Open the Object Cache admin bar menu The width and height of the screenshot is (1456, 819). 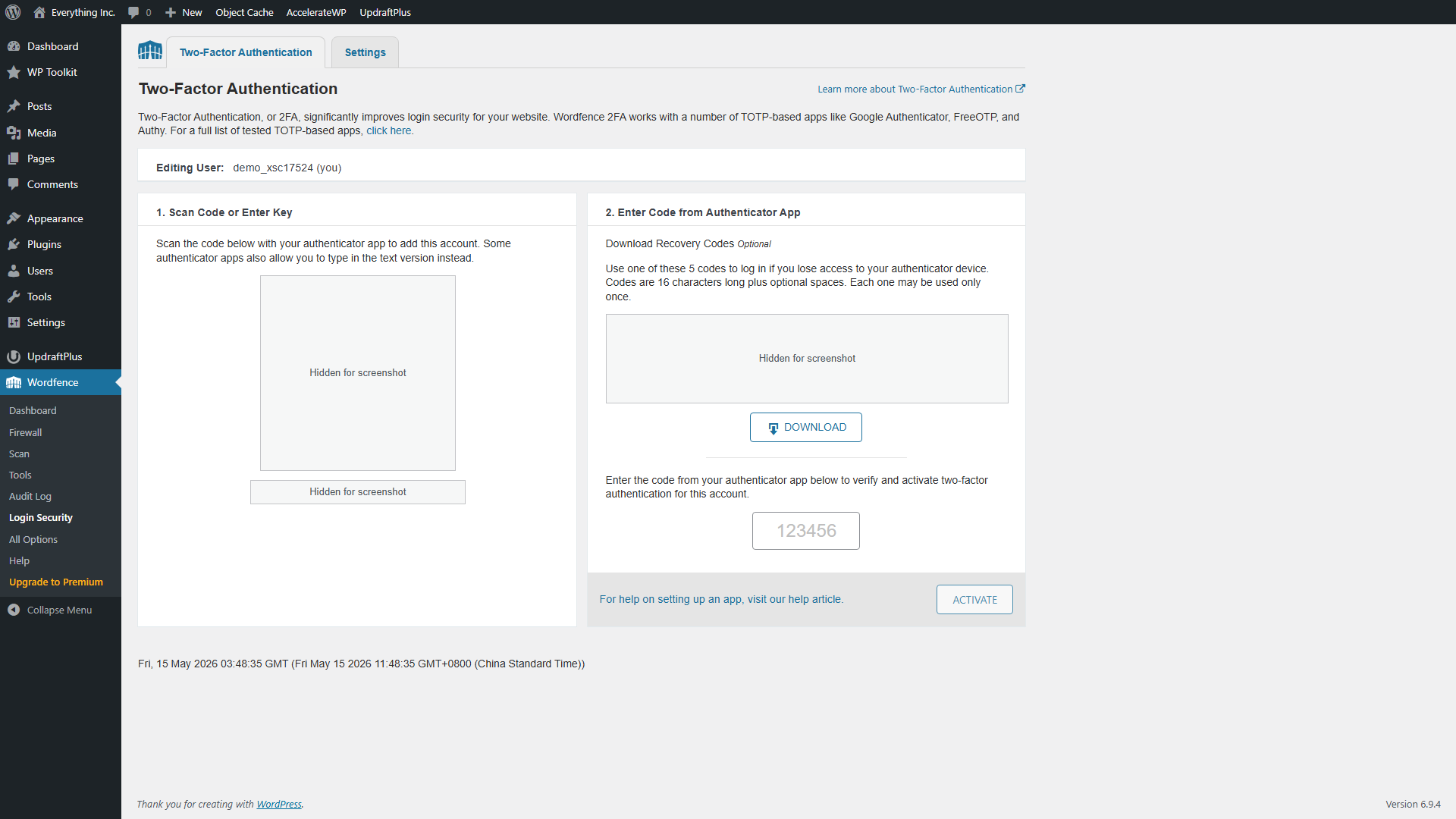coord(244,12)
